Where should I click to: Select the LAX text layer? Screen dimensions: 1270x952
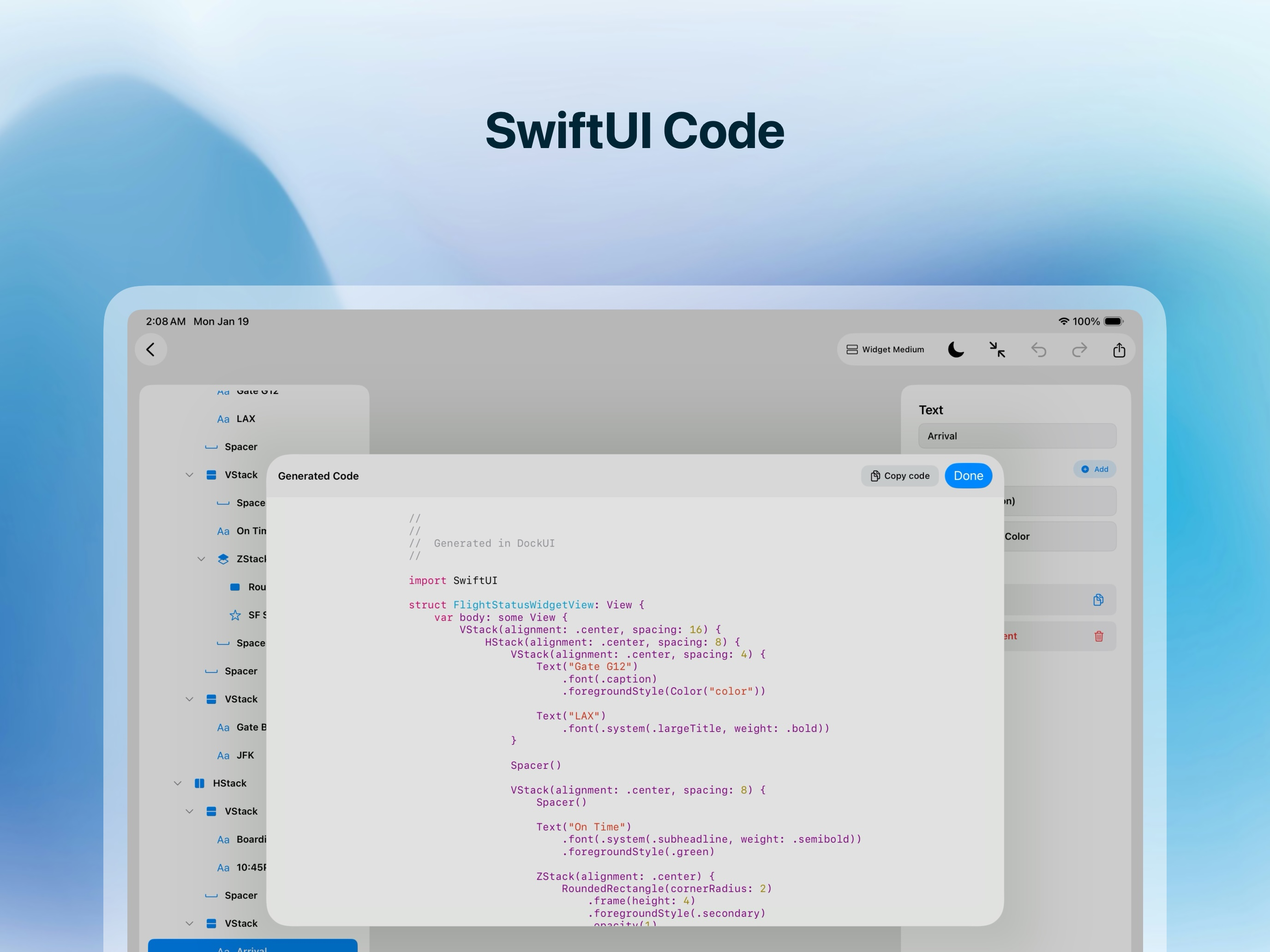[245, 419]
